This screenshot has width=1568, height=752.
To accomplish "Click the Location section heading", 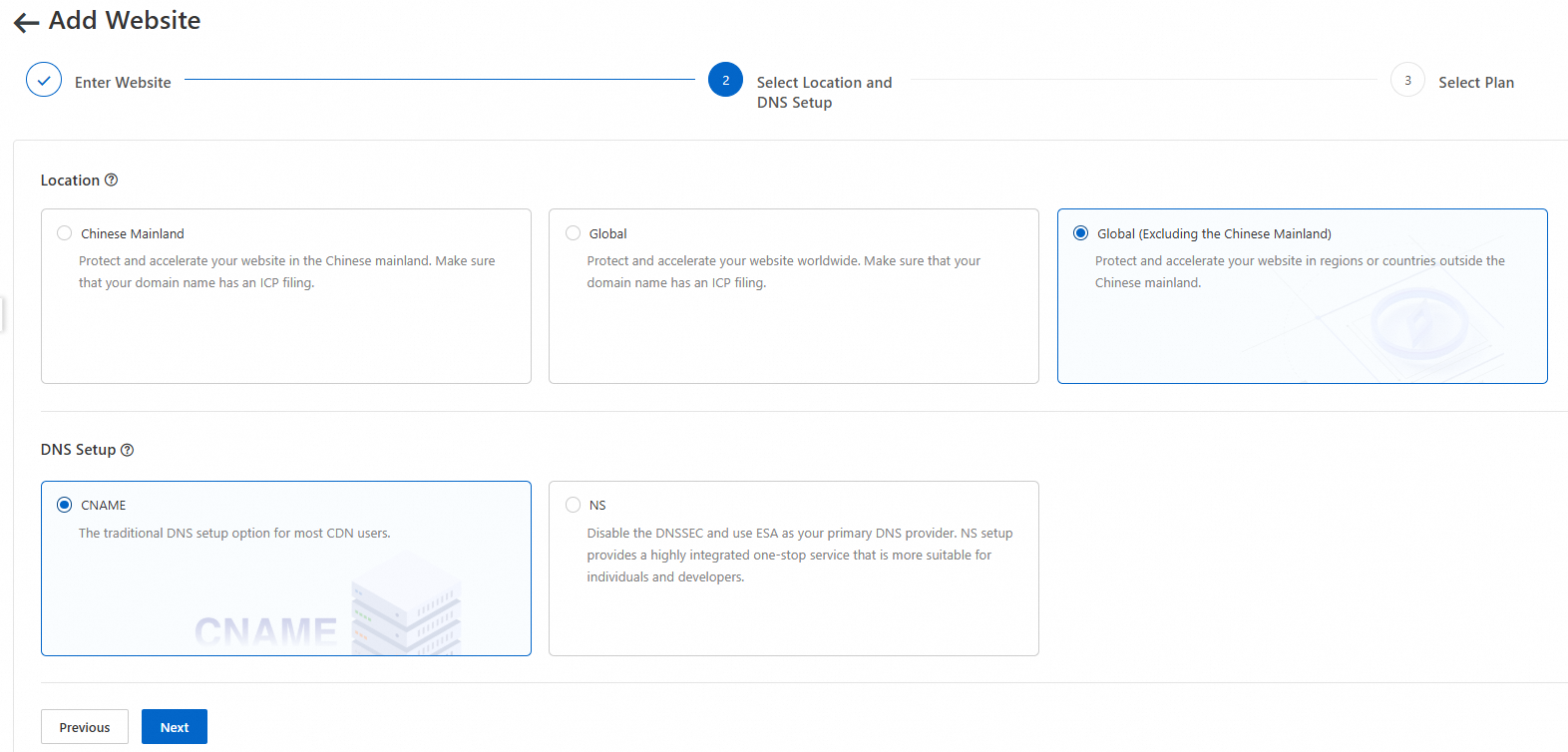I will coord(70,181).
